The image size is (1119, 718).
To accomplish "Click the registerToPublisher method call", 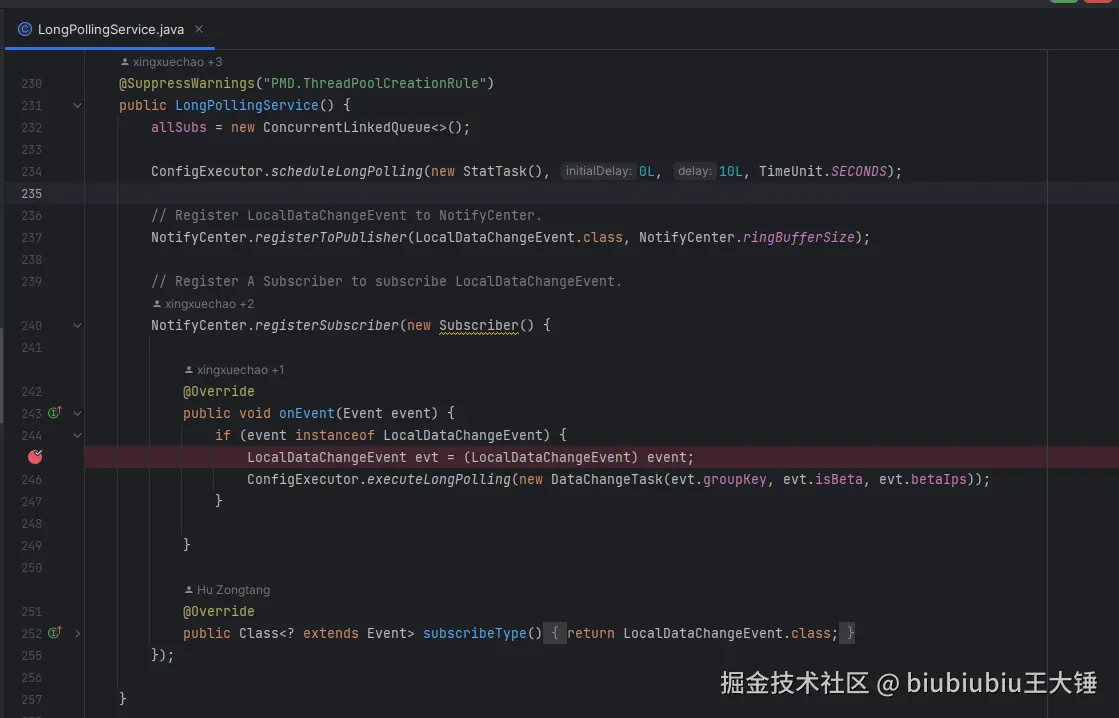I will click(x=331, y=237).
